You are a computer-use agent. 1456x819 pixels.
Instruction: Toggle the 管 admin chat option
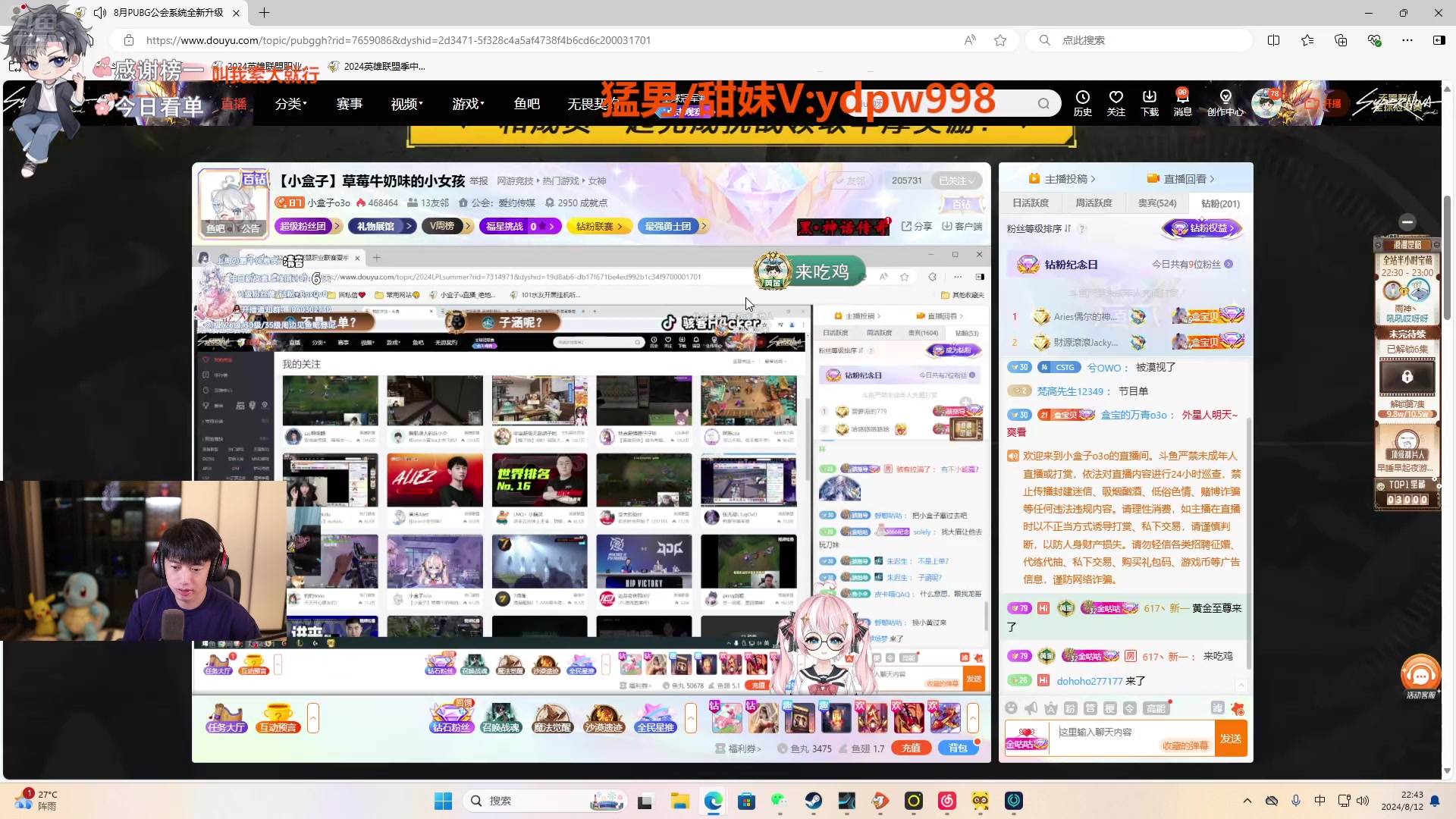(1090, 708)
